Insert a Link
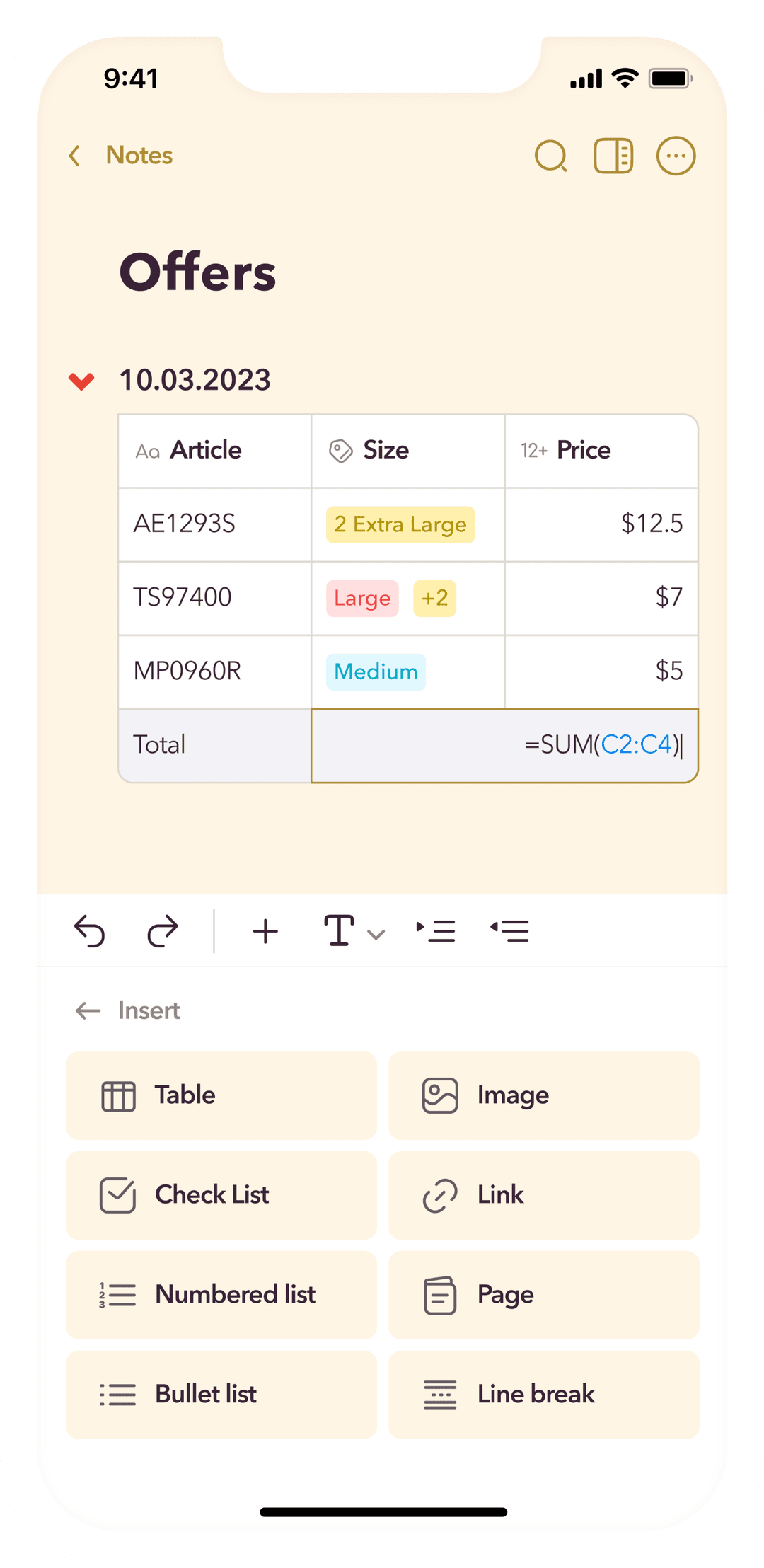The image size is (764, 1568). click(x=544, y=1195)
